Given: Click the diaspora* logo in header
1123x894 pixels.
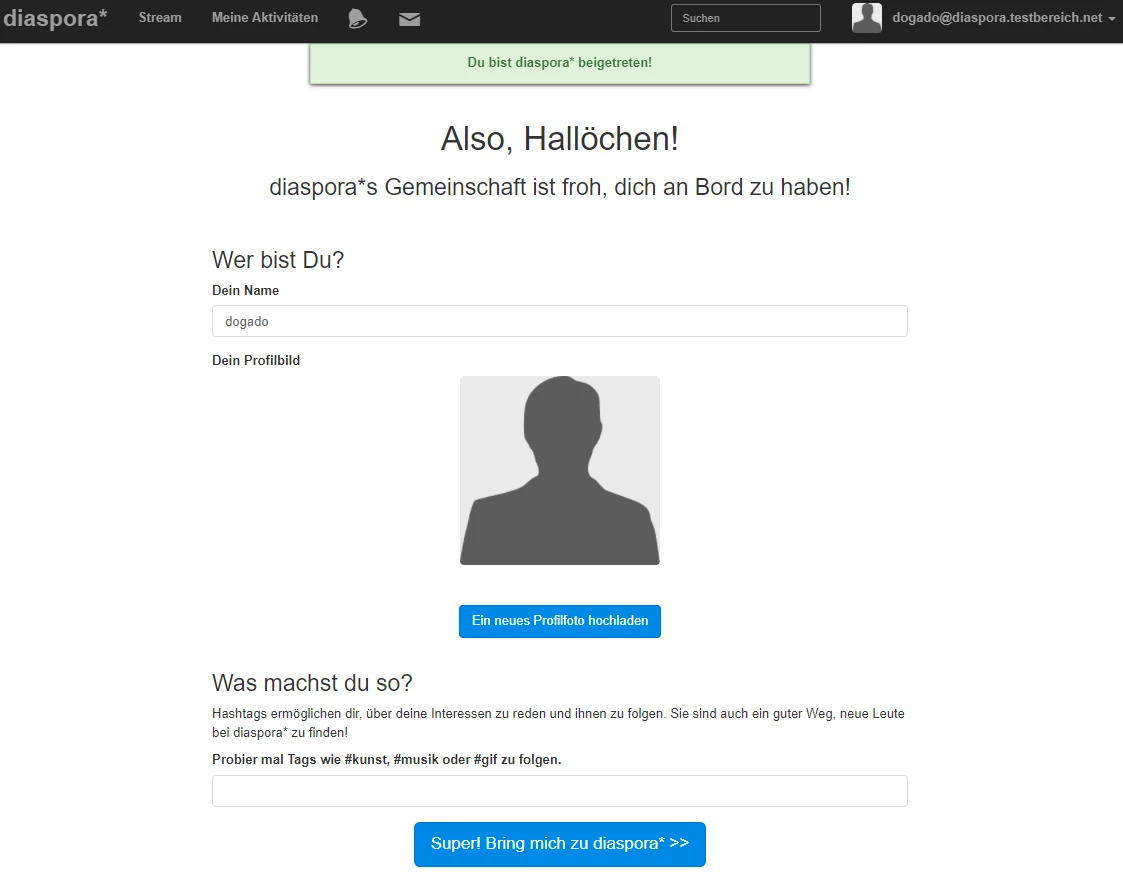Looking at the screenshot, I should [55, 18].
